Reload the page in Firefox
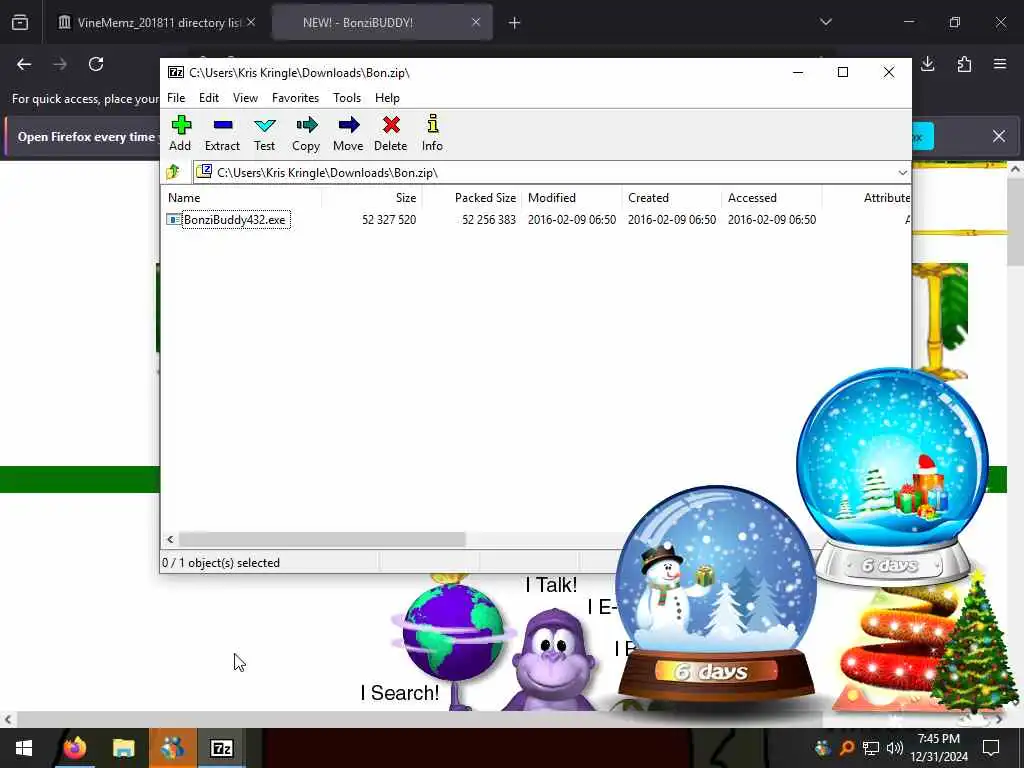 click(96, 64)
